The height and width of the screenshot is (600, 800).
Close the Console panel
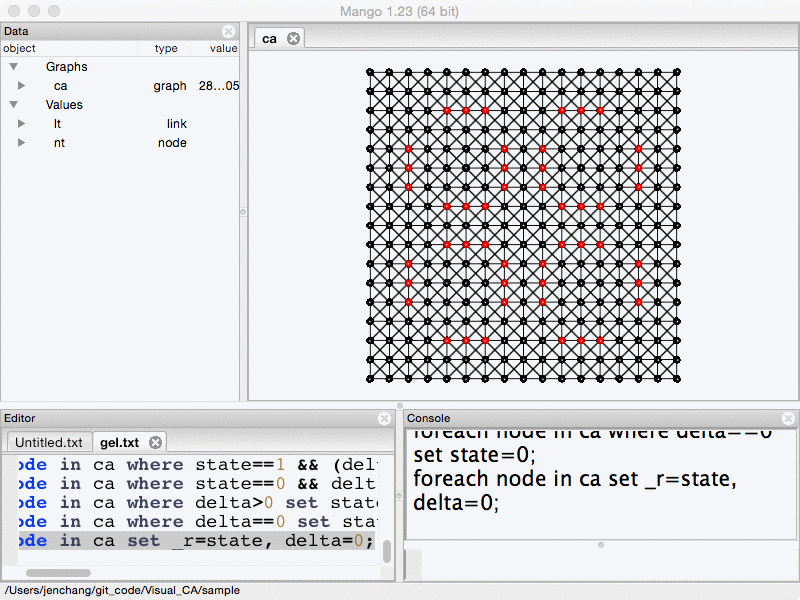(789, 418)
